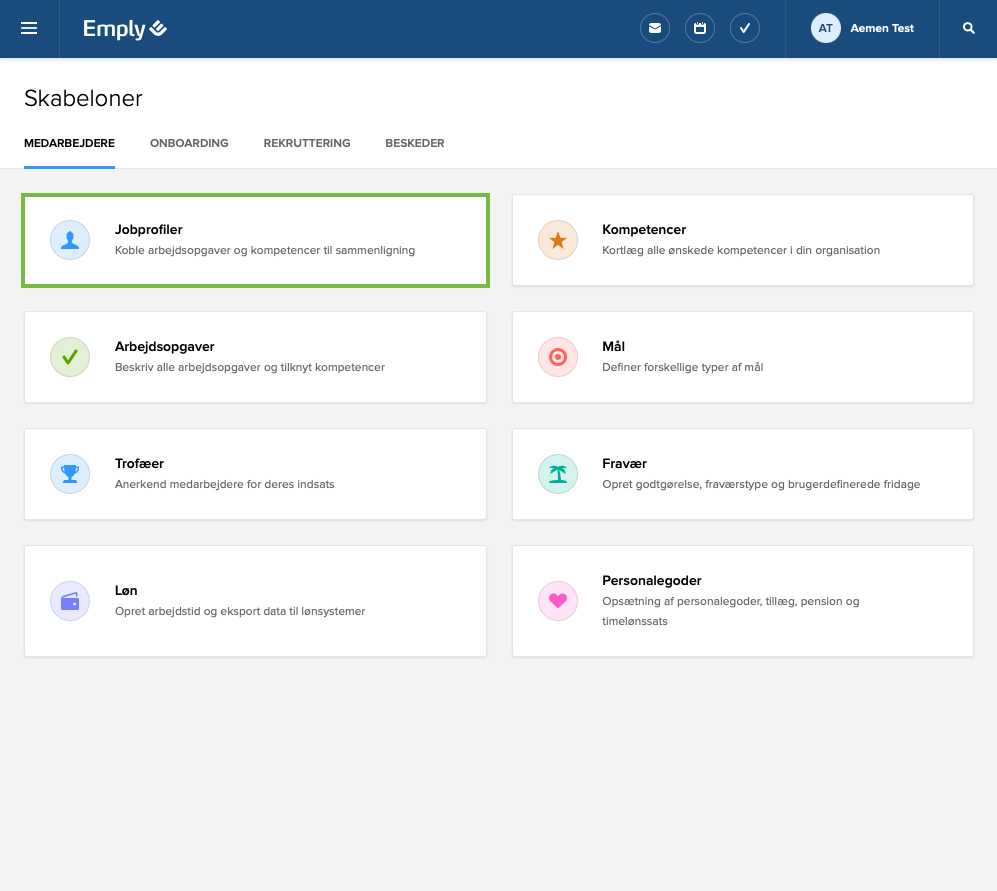The height and width of the screenshot is (891, 997).
Task: Open the Mål templates card
Action: 742,357
